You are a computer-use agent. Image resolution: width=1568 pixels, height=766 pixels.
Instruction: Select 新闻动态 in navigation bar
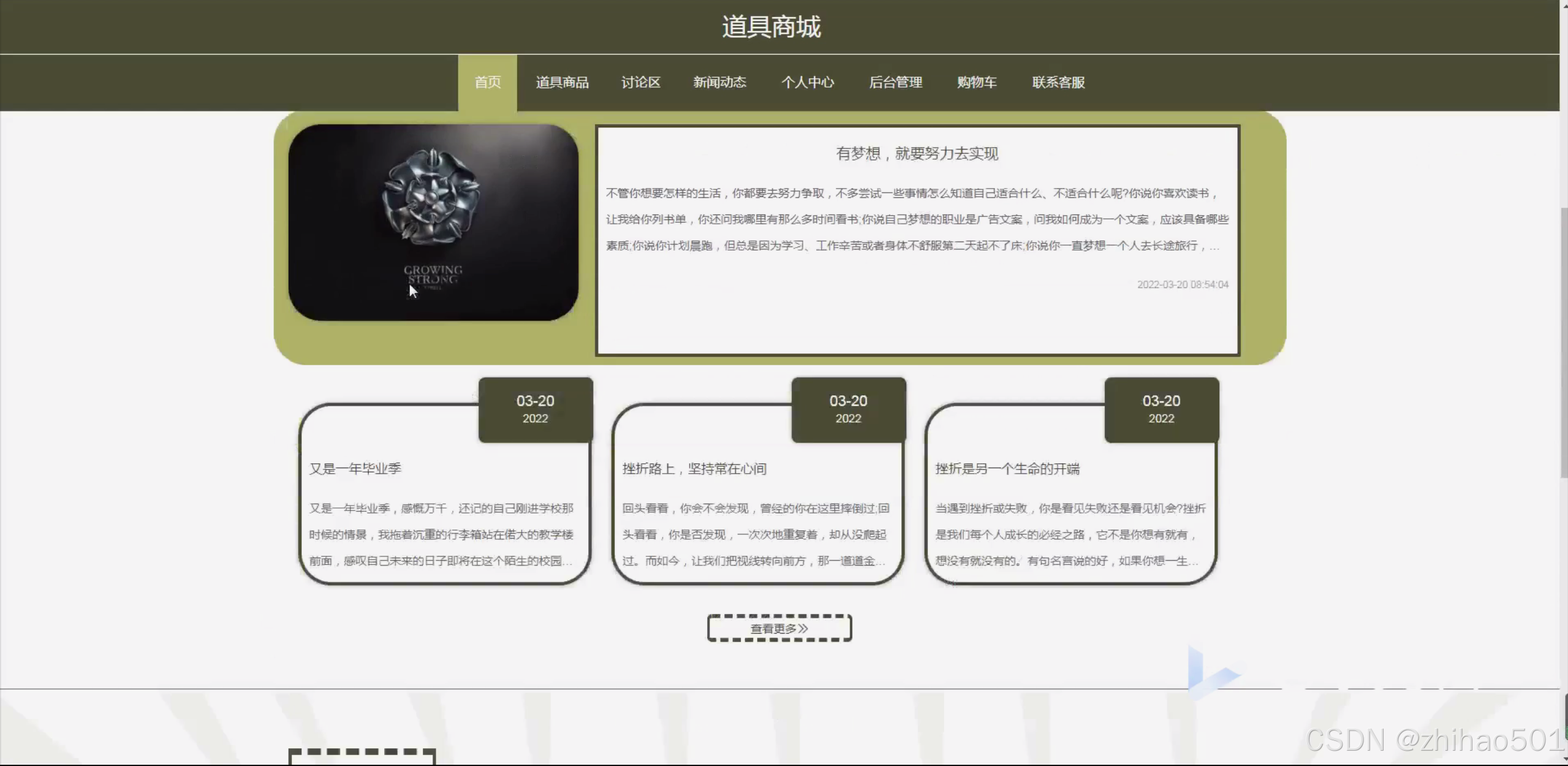719,82
